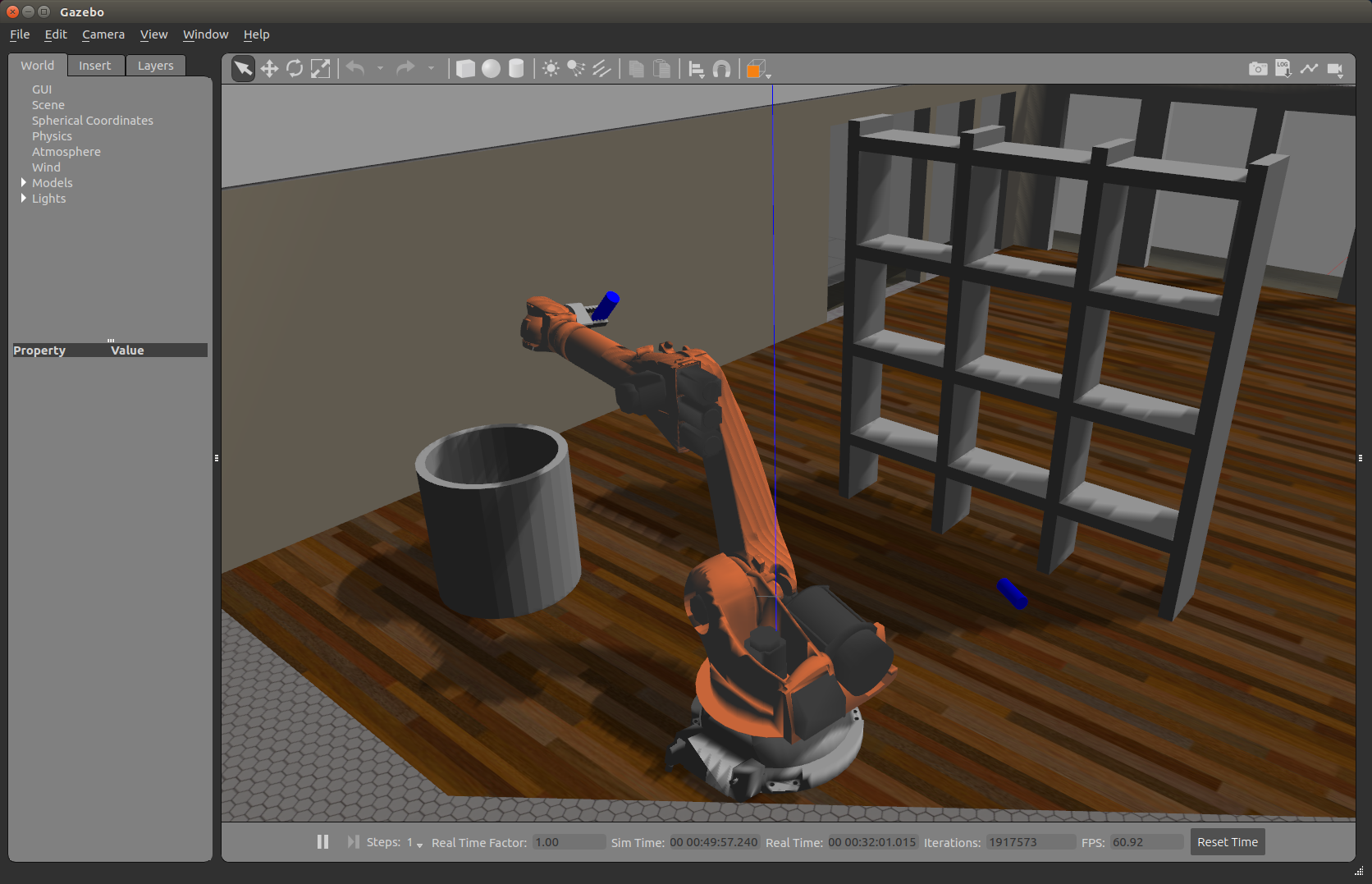Open the Window menu
This screenshot has height=884, width=1372.
tap(205, 34)
